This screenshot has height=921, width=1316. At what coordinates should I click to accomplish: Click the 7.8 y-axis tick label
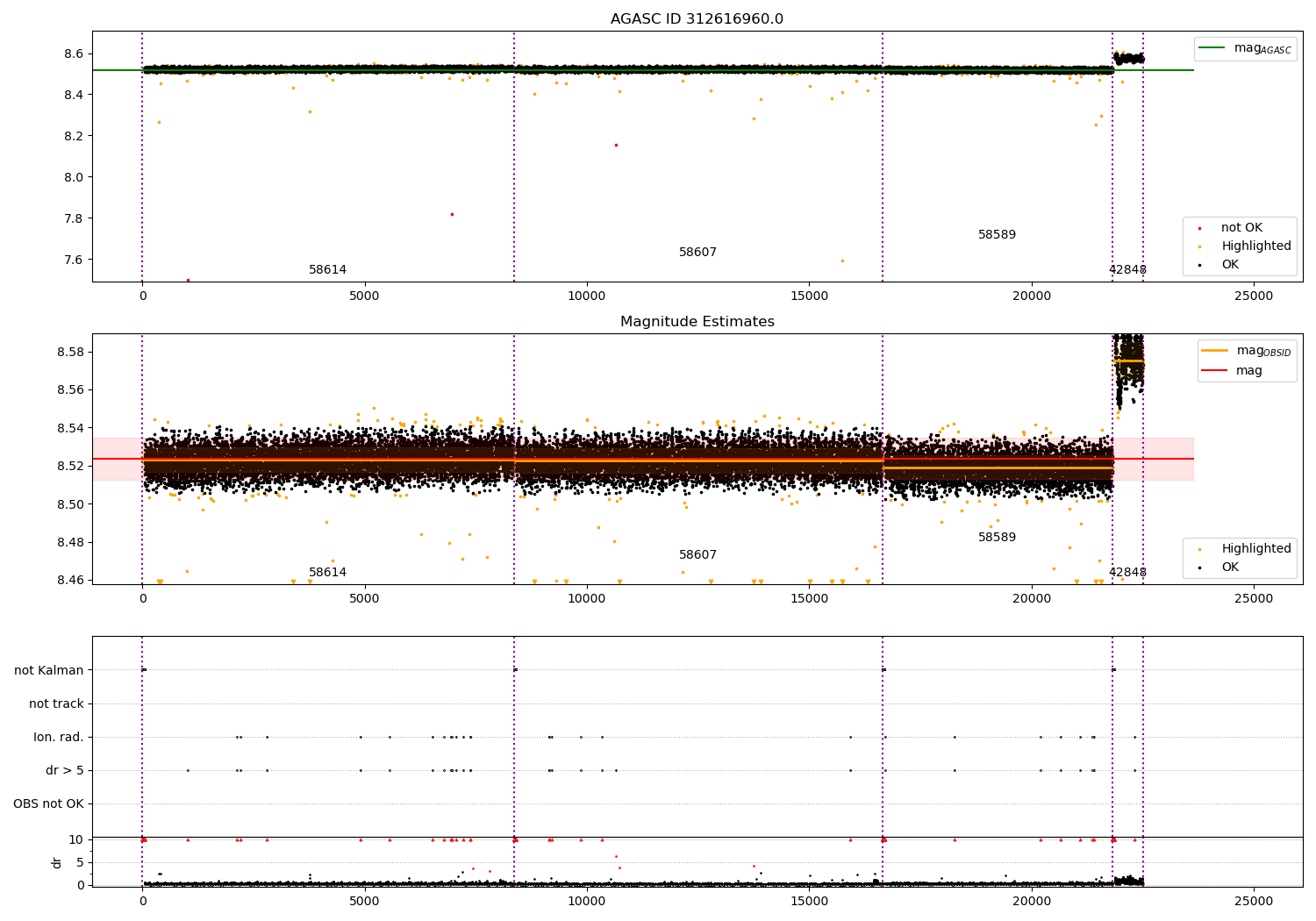[x=73, y=219]
